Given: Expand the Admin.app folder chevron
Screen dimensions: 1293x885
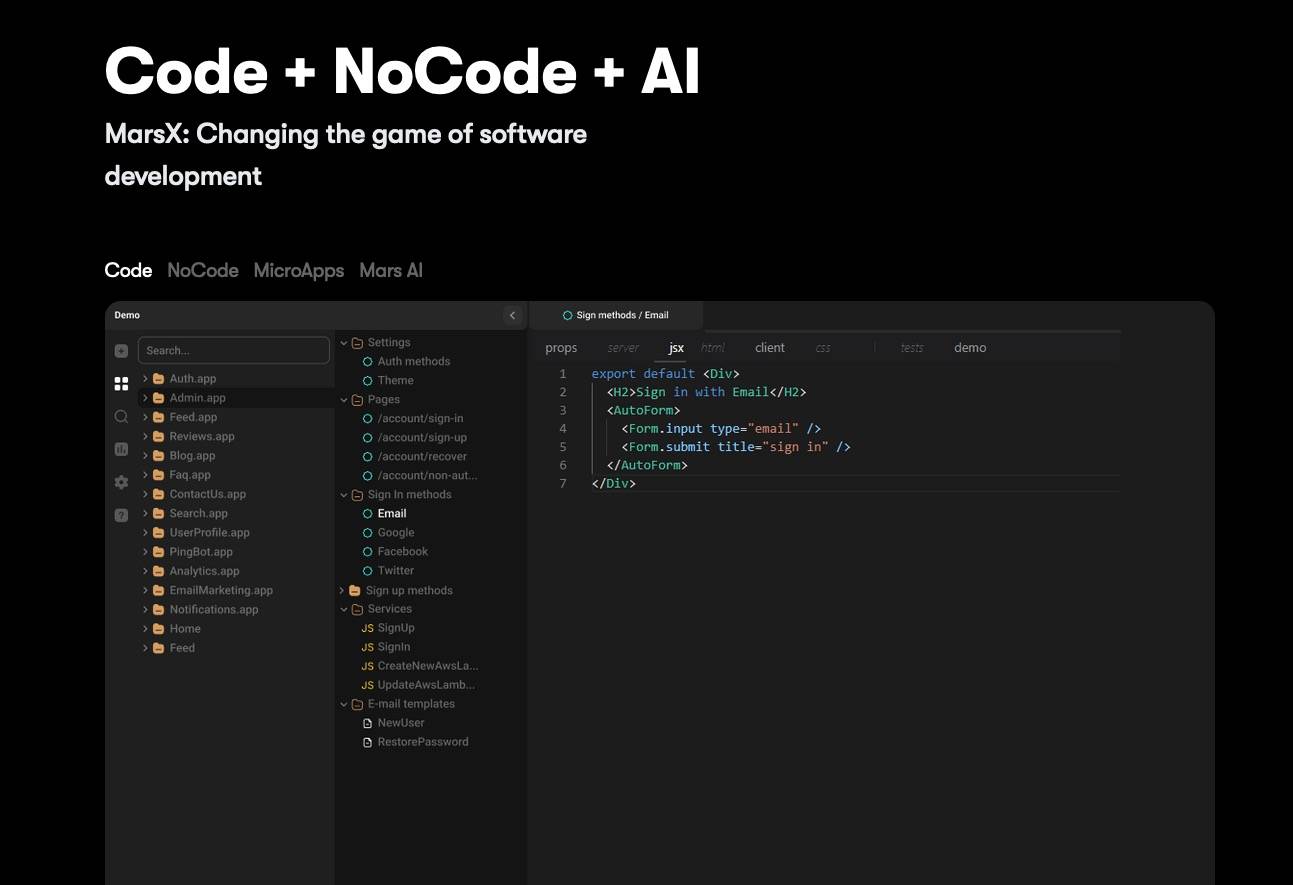Looking at the screenshot, I should pyautogui.click(x=145, y=398).
